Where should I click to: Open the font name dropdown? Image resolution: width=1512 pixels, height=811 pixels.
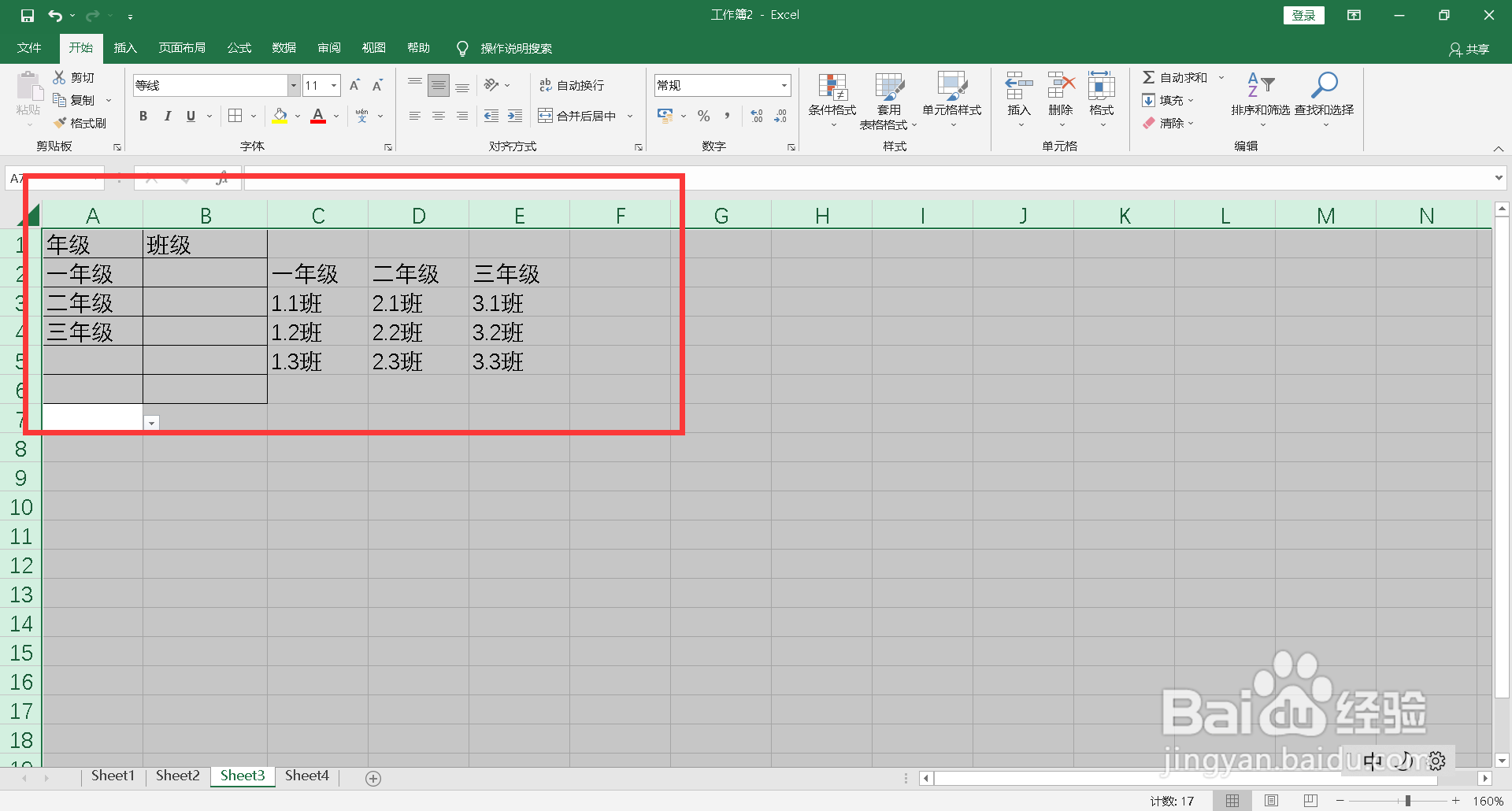(x=293, y=84)
